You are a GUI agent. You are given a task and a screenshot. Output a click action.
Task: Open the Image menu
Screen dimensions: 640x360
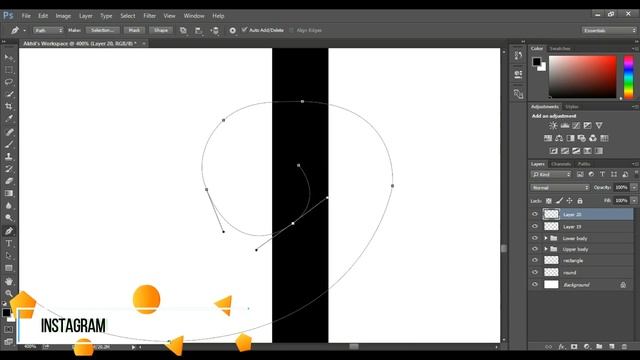pyautogui.click(x=63, y=16)
